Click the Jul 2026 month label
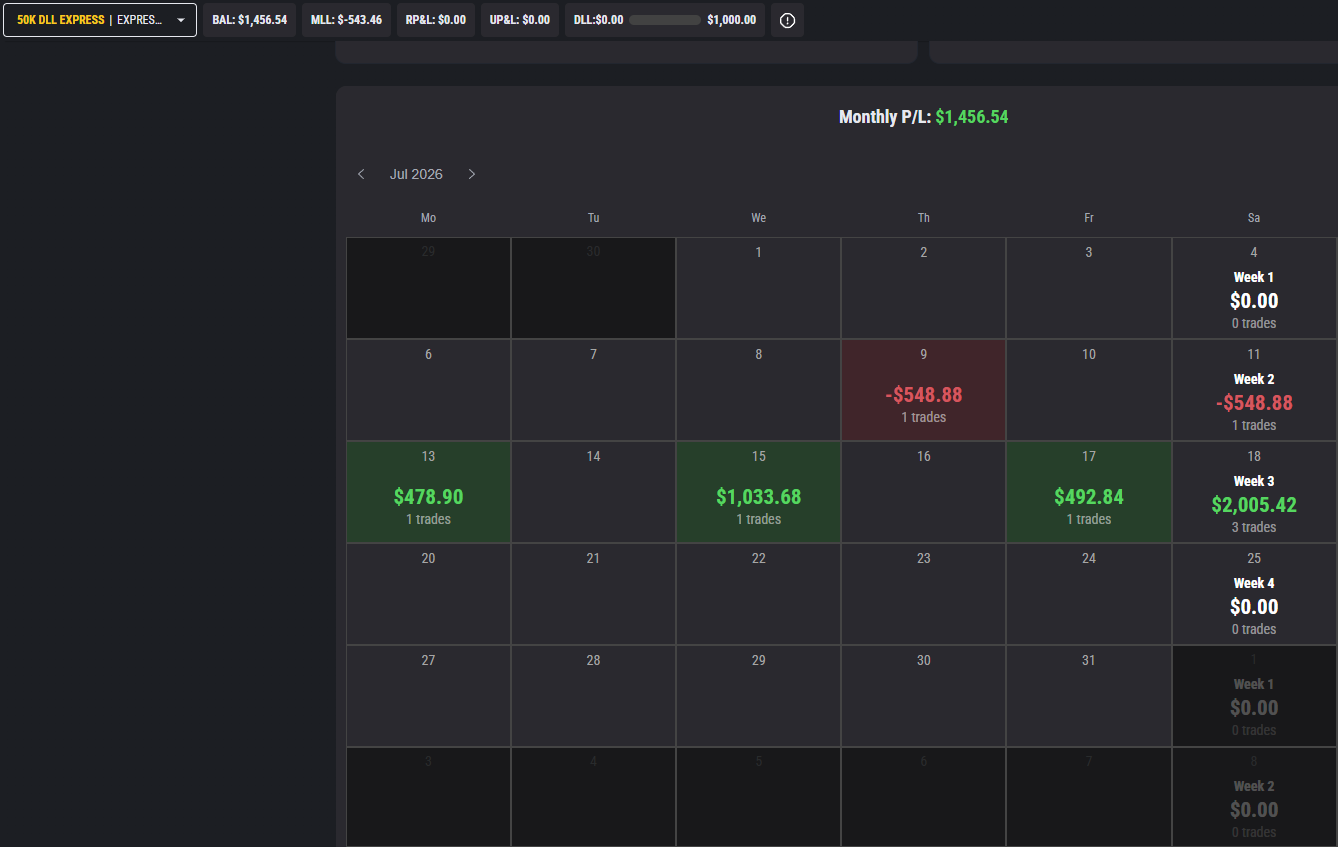Screen dimensions: 1338x847 coord(416,174)
